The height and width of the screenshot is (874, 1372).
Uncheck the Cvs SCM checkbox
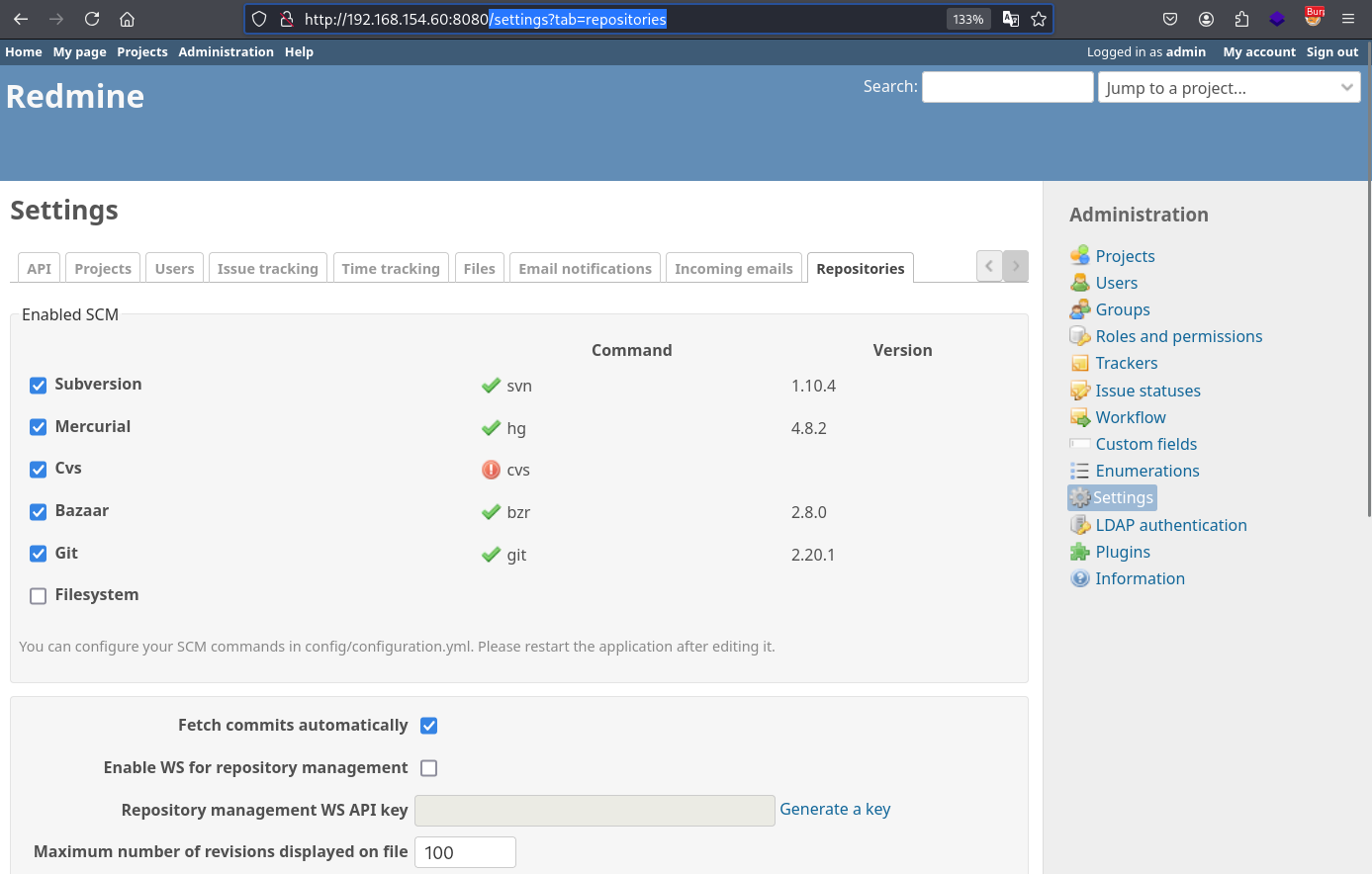[x=38, y=469]
